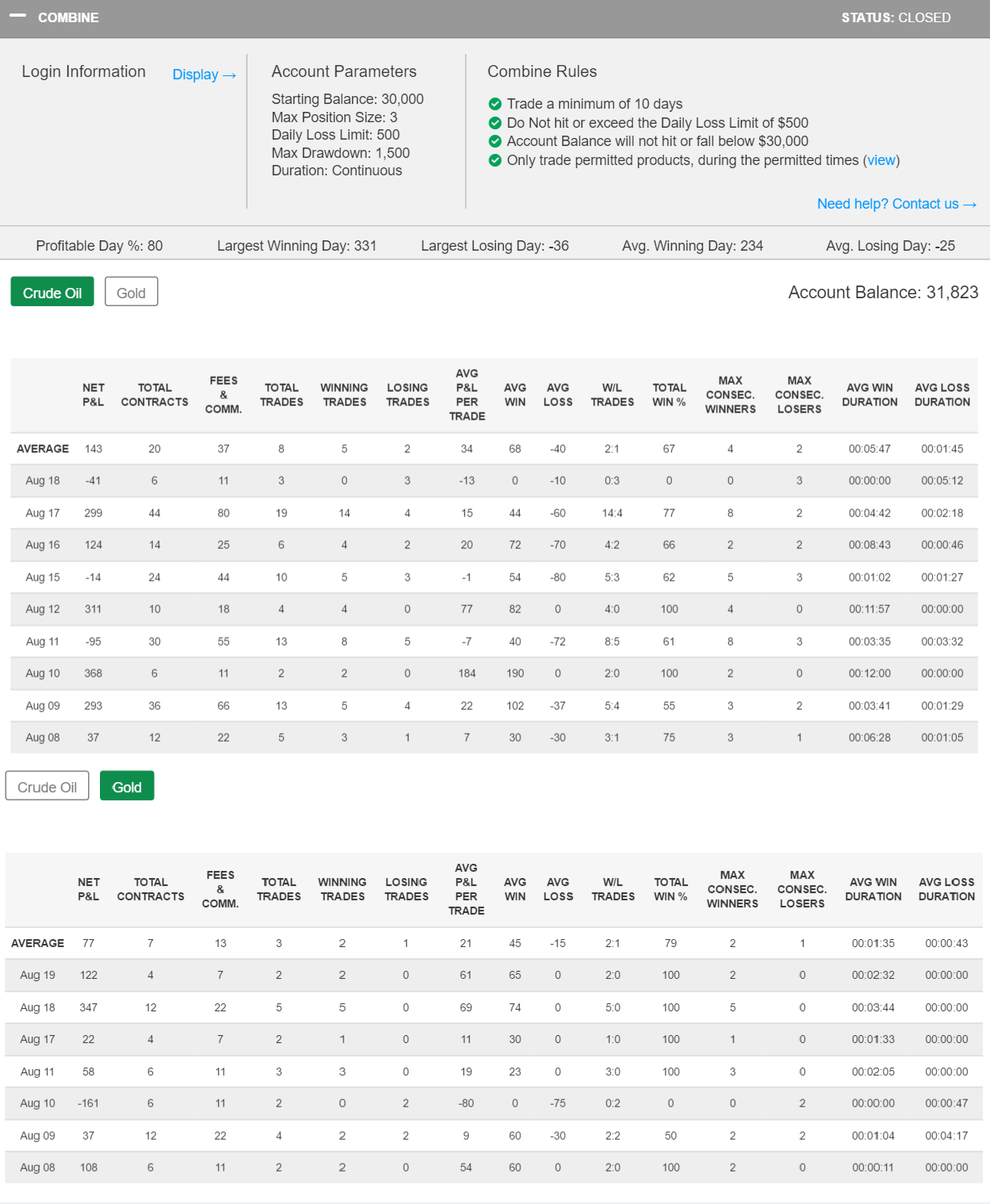The width and height of the screenshot is (990, 1204).
Task: Switch to the COMBINE header tab
Action: (x=67, y=17)
